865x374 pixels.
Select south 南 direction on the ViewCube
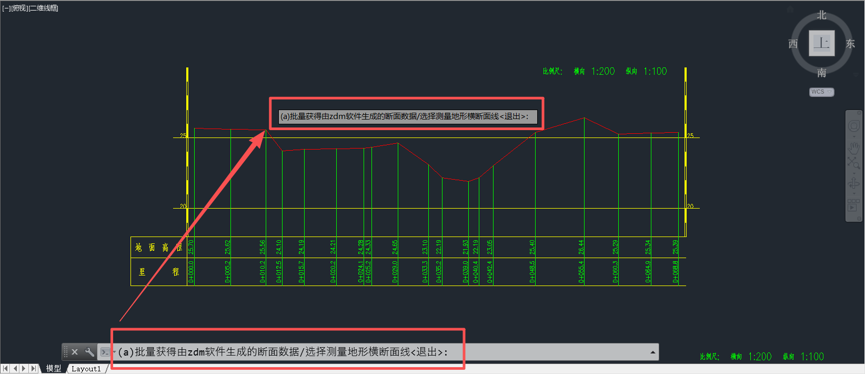pos(821,72)
